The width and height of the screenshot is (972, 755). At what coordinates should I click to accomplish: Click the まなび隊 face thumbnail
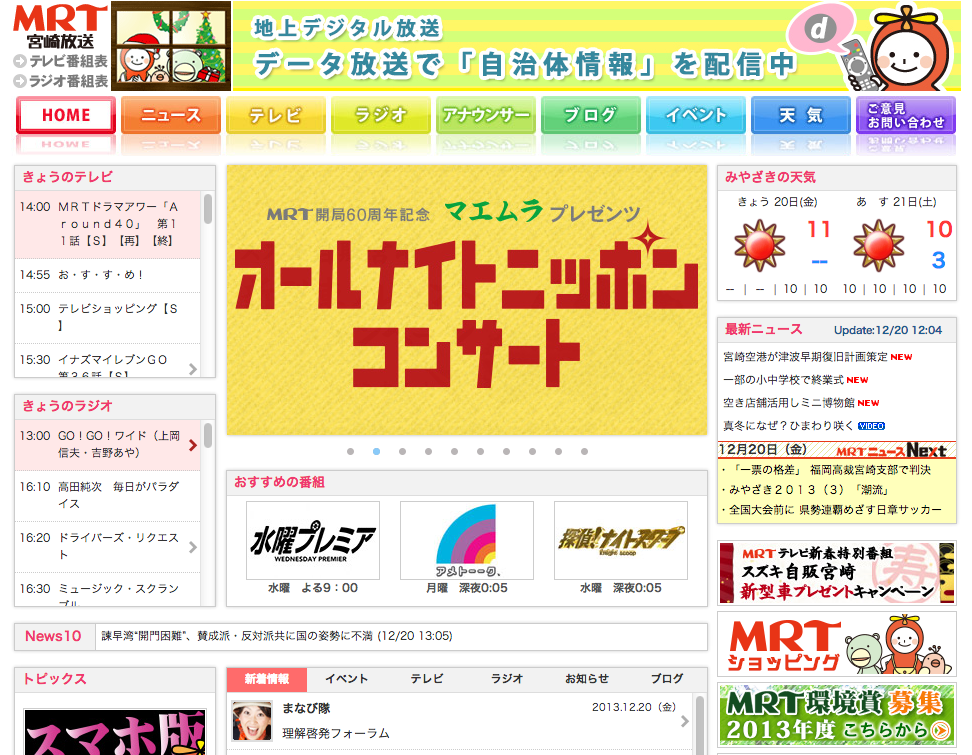[x=252, y=721]
